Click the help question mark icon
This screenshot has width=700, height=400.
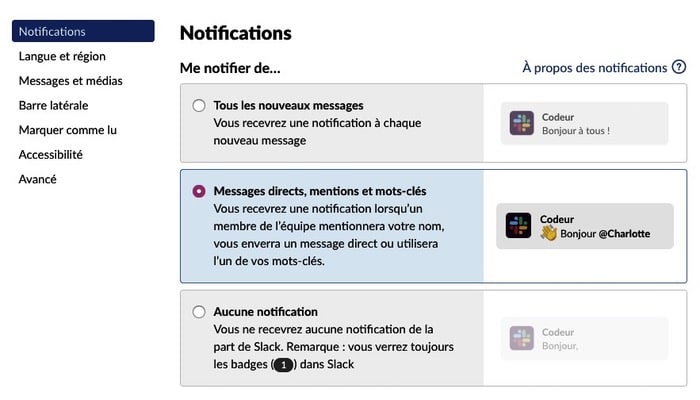pos(679,68)
